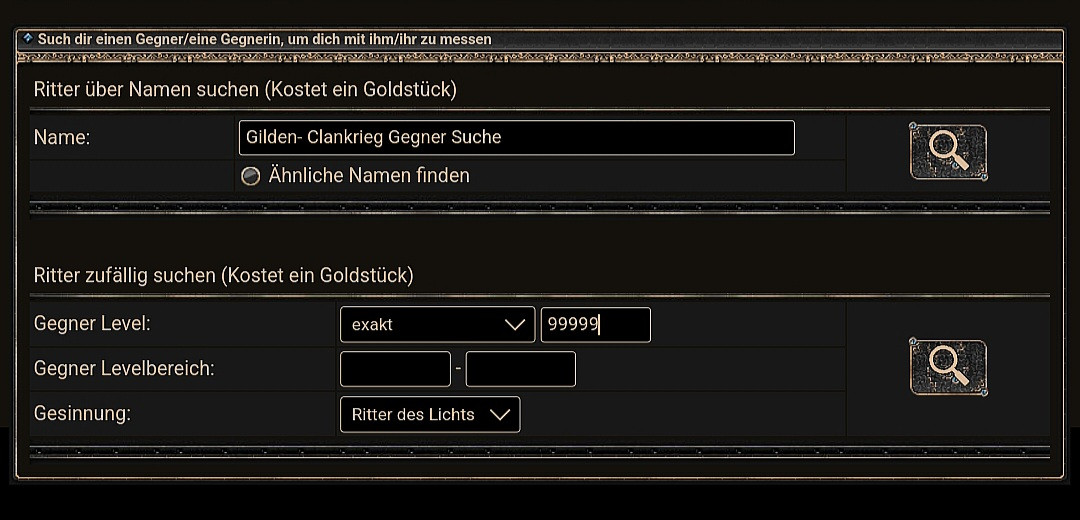The width and height of the screenshot is (1080, 520).
Task: Click the Ähnliche Namen finden label text
Action: tap(369, 176)
